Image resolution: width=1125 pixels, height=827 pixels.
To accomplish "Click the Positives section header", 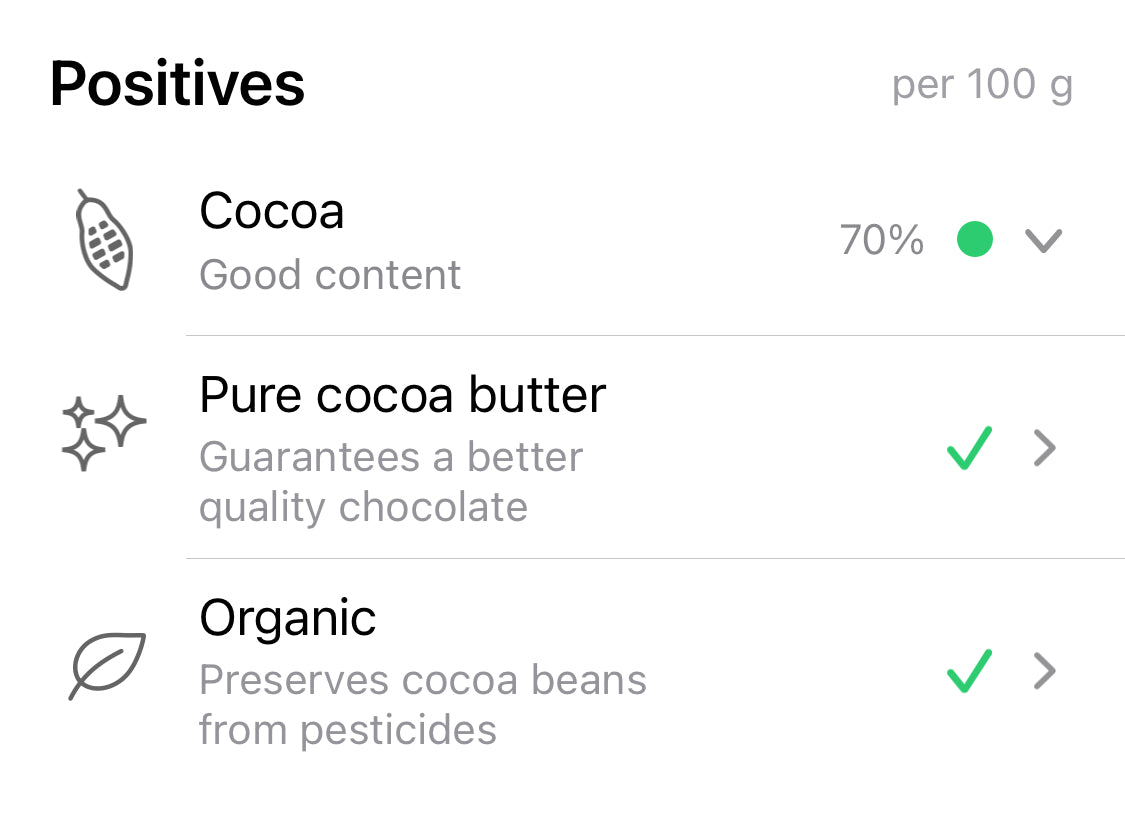I will (x=177, y=85).
